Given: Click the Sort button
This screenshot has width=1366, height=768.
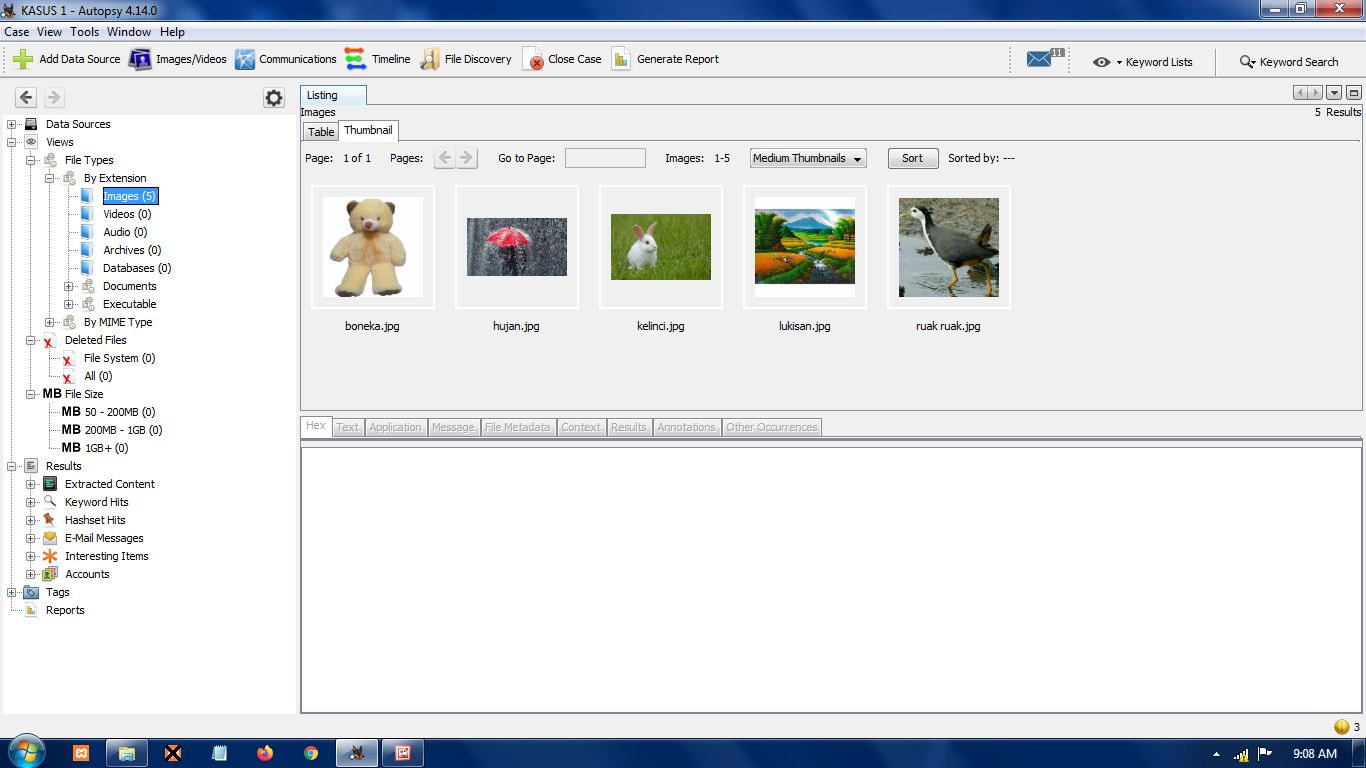Looking at the screenshot, I should coord(912,158).
